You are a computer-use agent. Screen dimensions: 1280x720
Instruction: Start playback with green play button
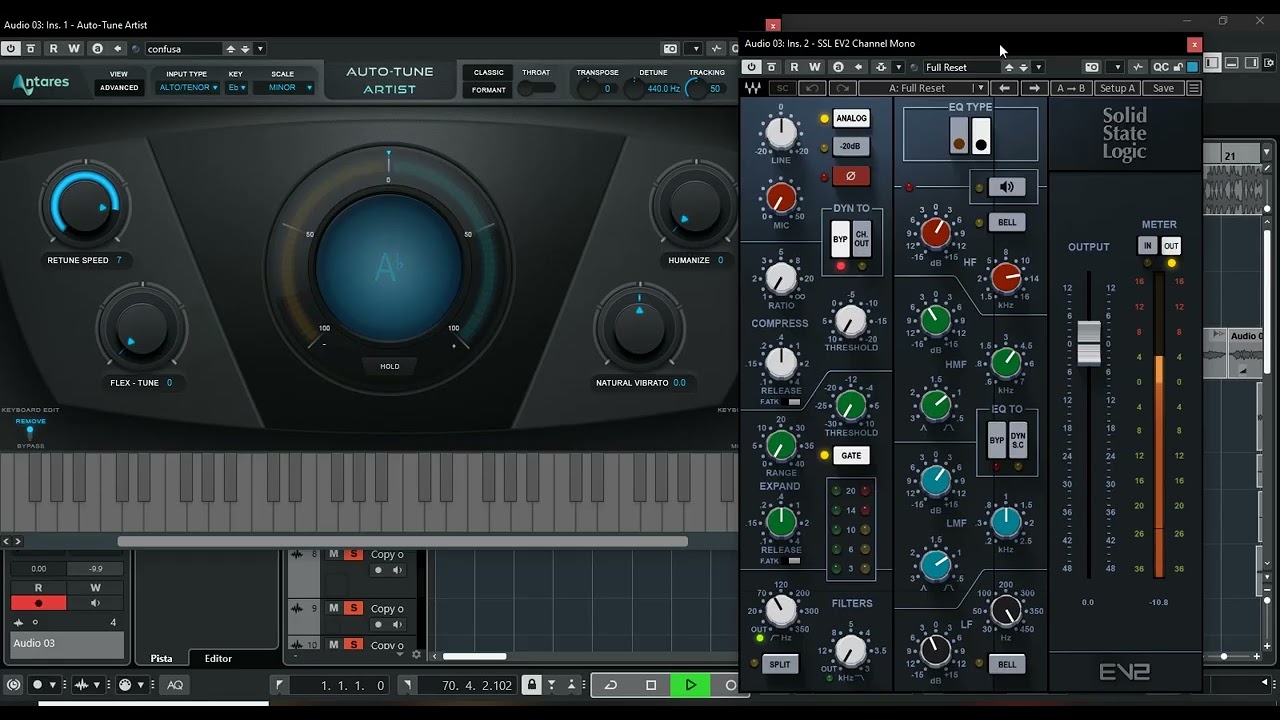(x=690, y=685)
